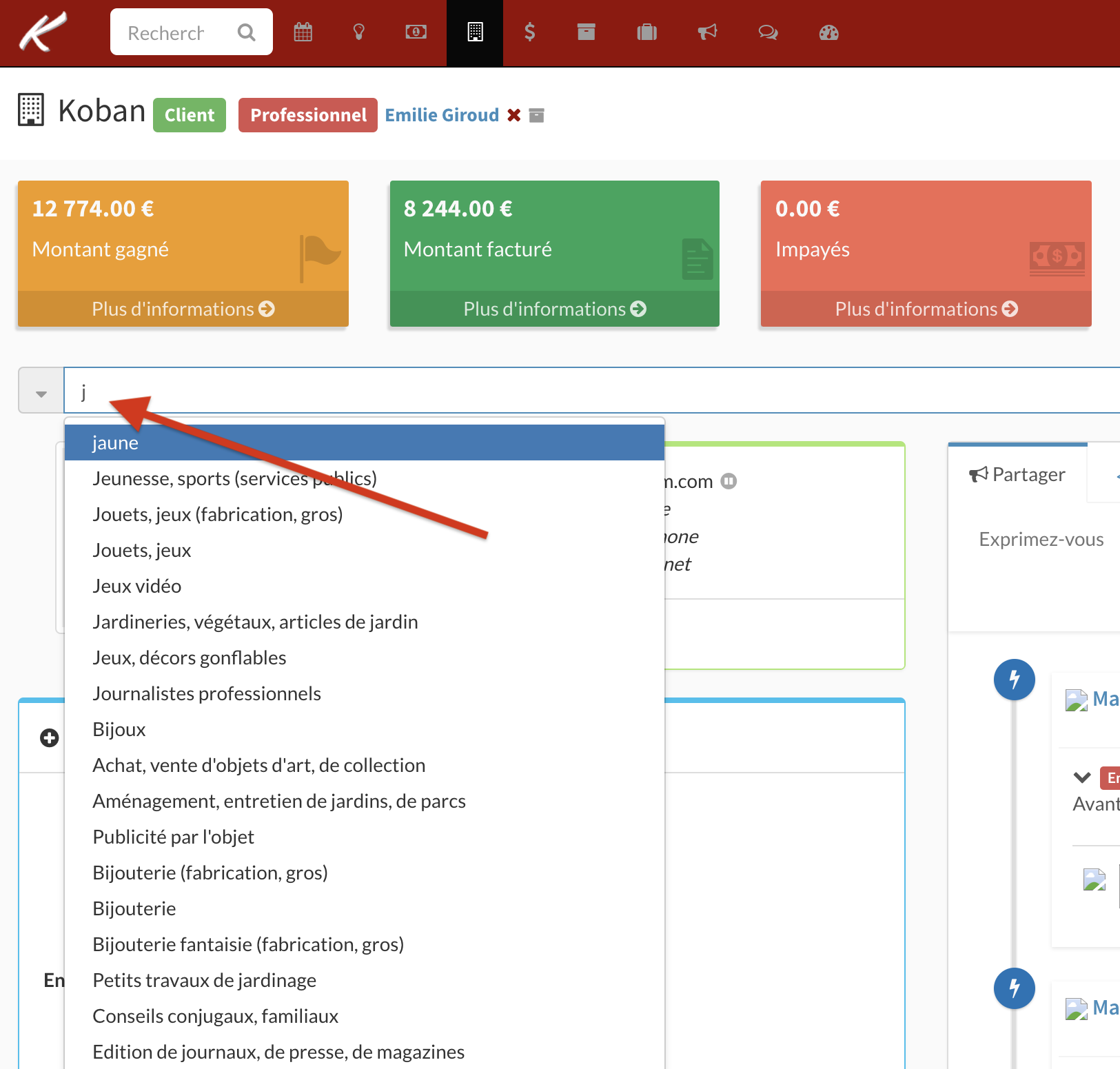The width and height of the screenshot is (1120, 1069).
Task: Click the Client label badge
Action: click(190, 115)
